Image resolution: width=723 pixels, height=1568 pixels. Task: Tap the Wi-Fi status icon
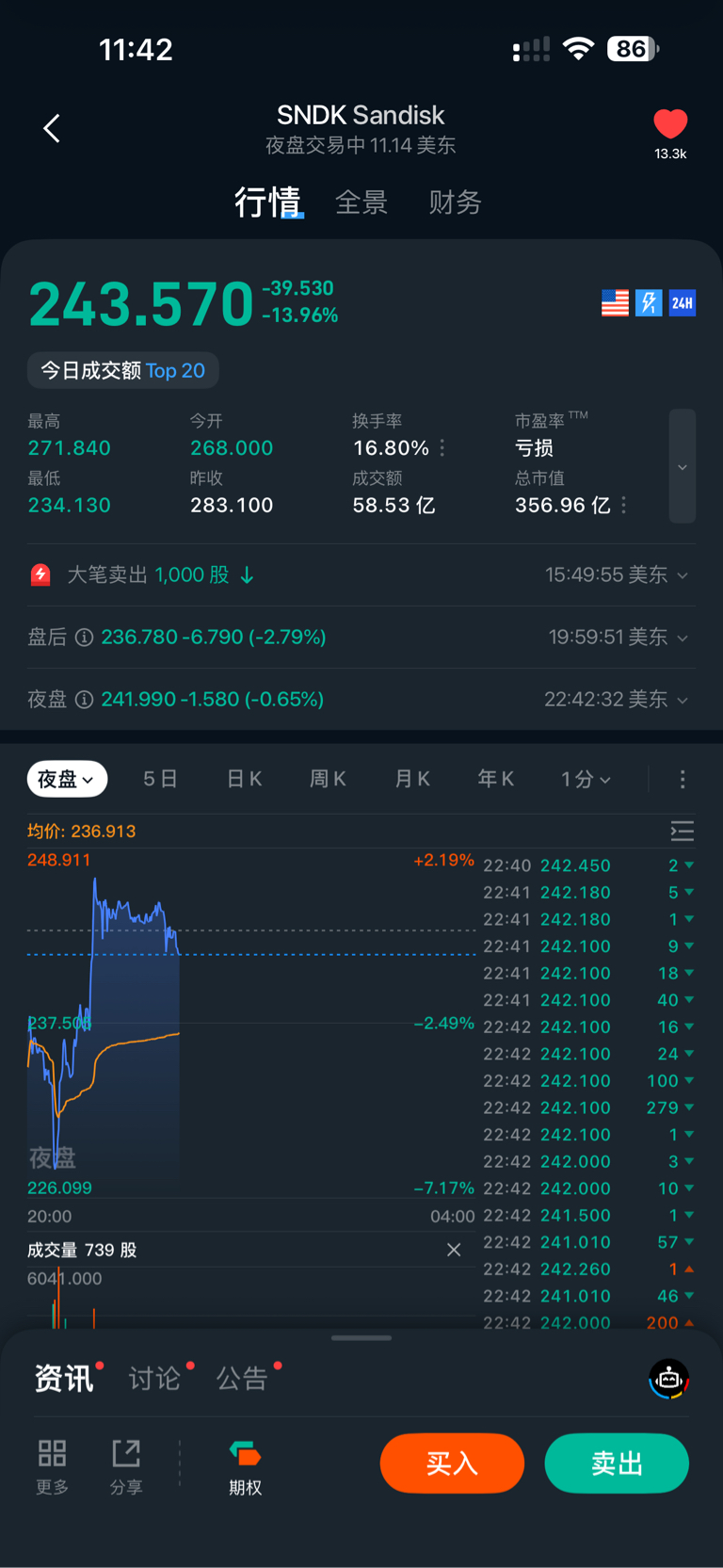point(578,49)
